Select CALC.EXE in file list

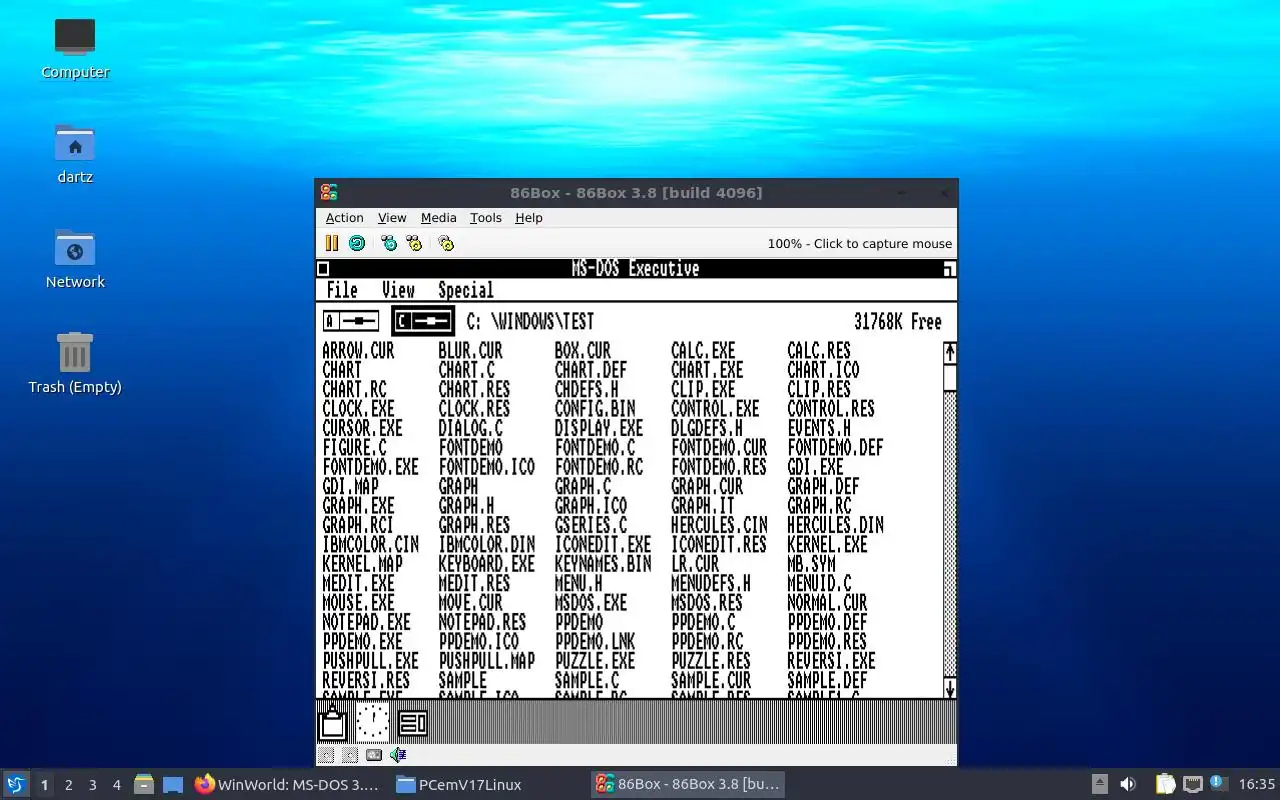point(703,351)
